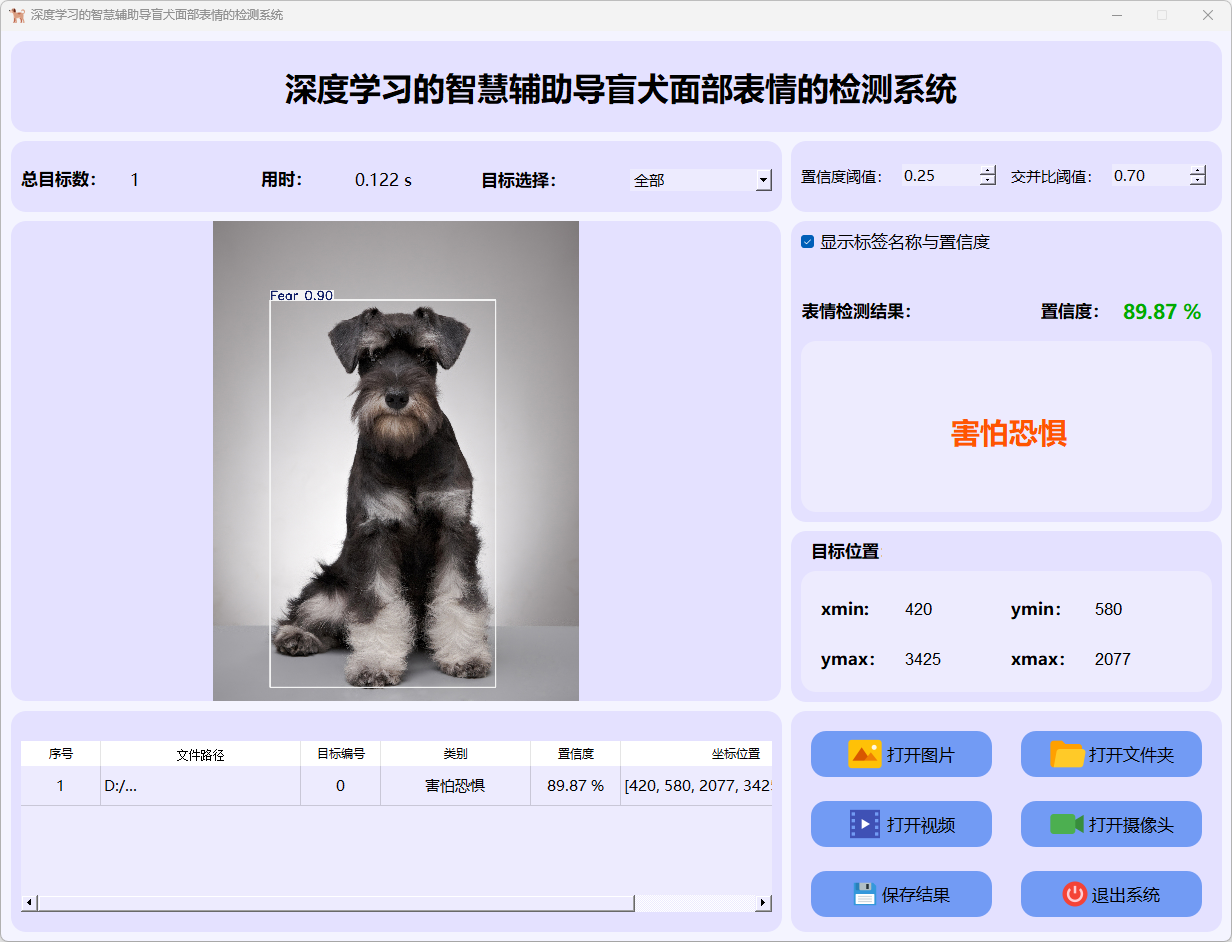Open the target selection dropdown showing 全部
The image size is (1232, 942).
pos(764,180)
